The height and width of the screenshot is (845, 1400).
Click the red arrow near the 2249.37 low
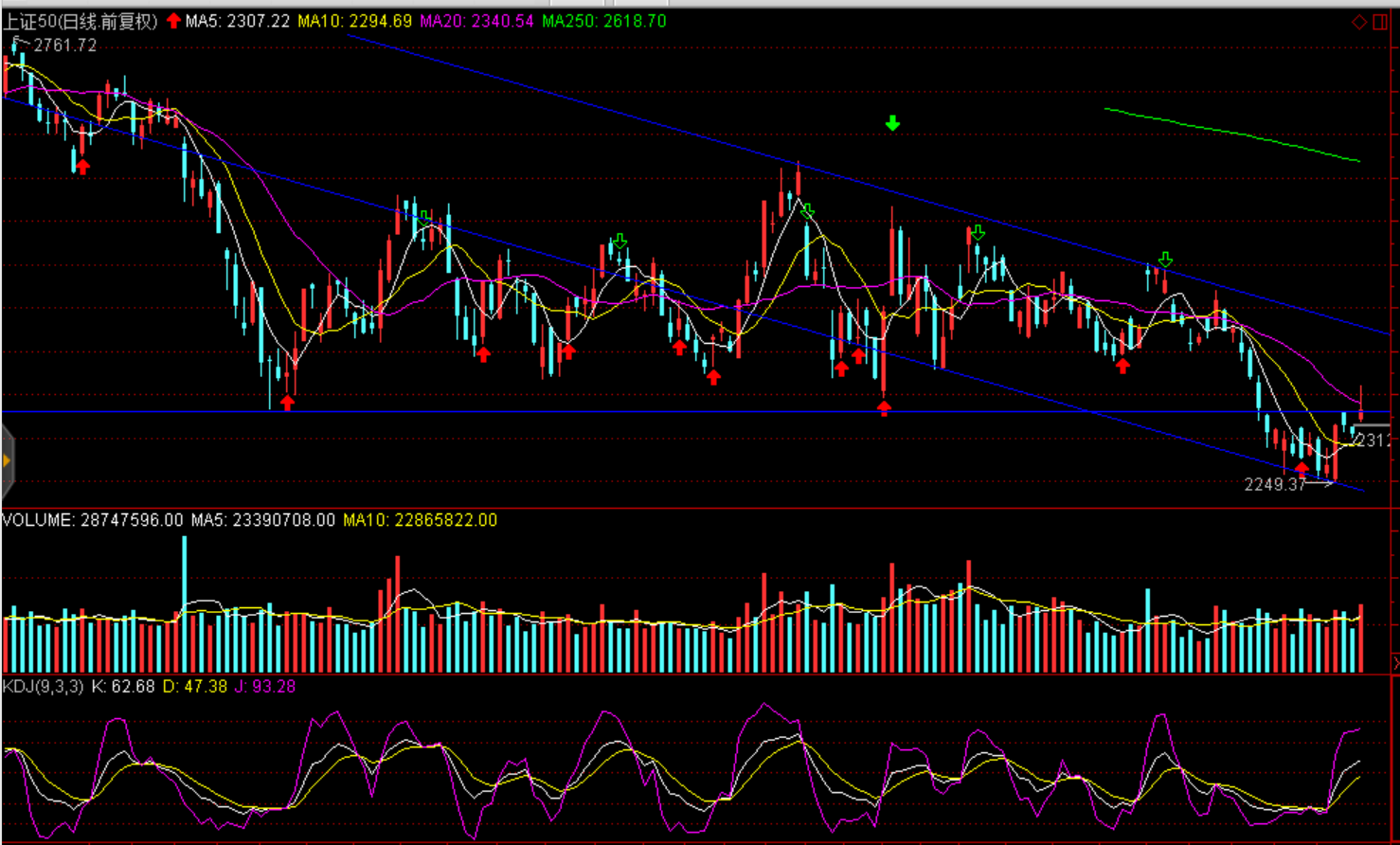pos(1302,468)
